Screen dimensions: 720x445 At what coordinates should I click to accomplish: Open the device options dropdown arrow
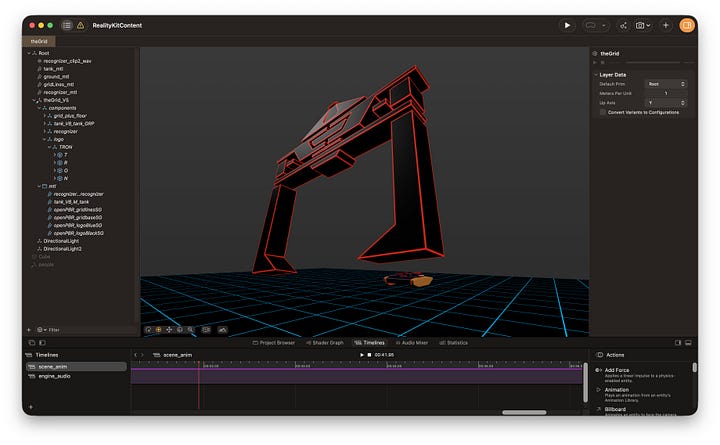603,26
